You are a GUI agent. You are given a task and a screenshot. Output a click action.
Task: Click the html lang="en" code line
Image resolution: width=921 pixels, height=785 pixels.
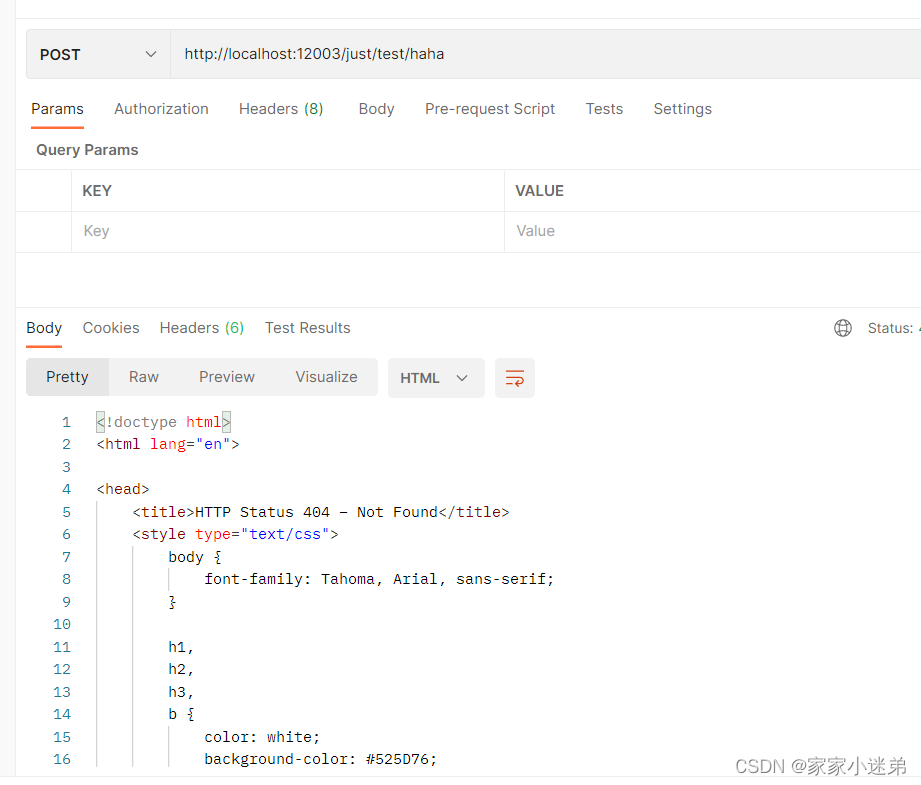coord(168,445)
